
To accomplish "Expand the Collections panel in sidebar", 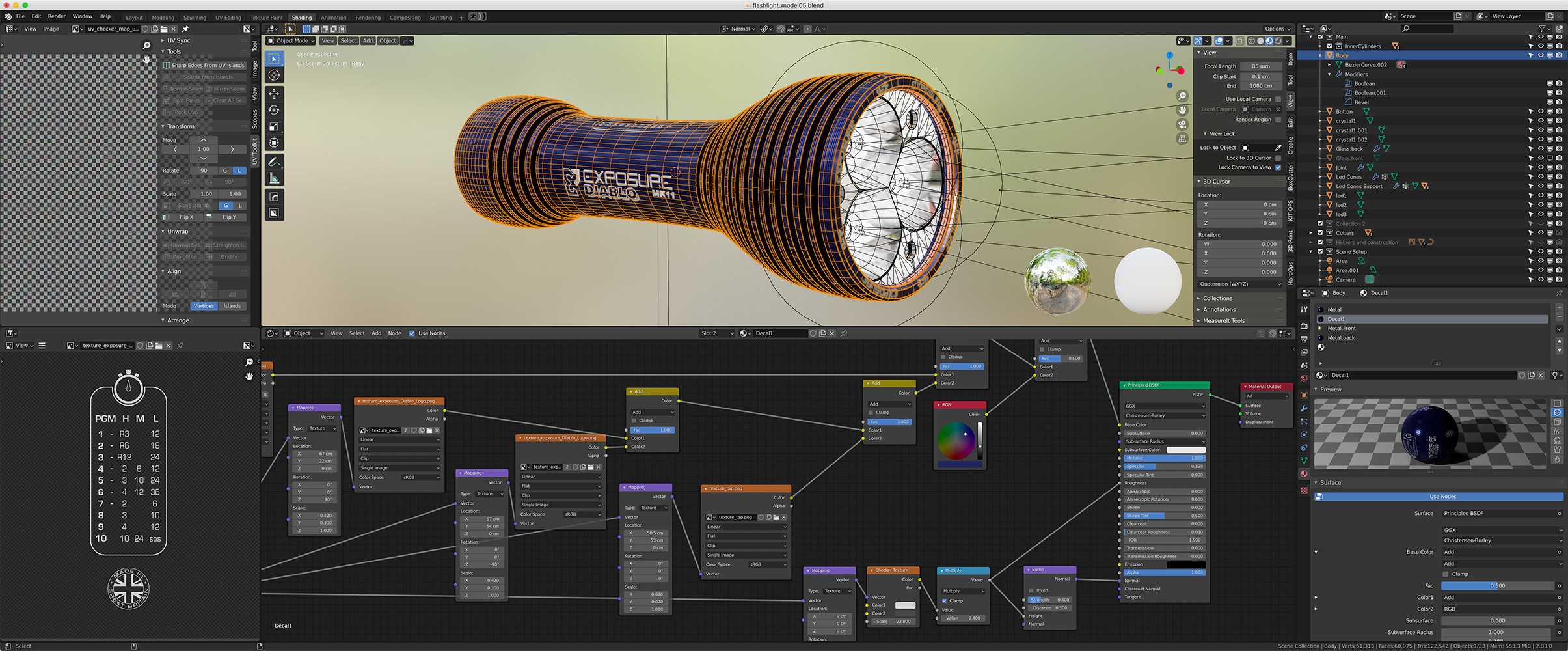I will coord(1200,298).
